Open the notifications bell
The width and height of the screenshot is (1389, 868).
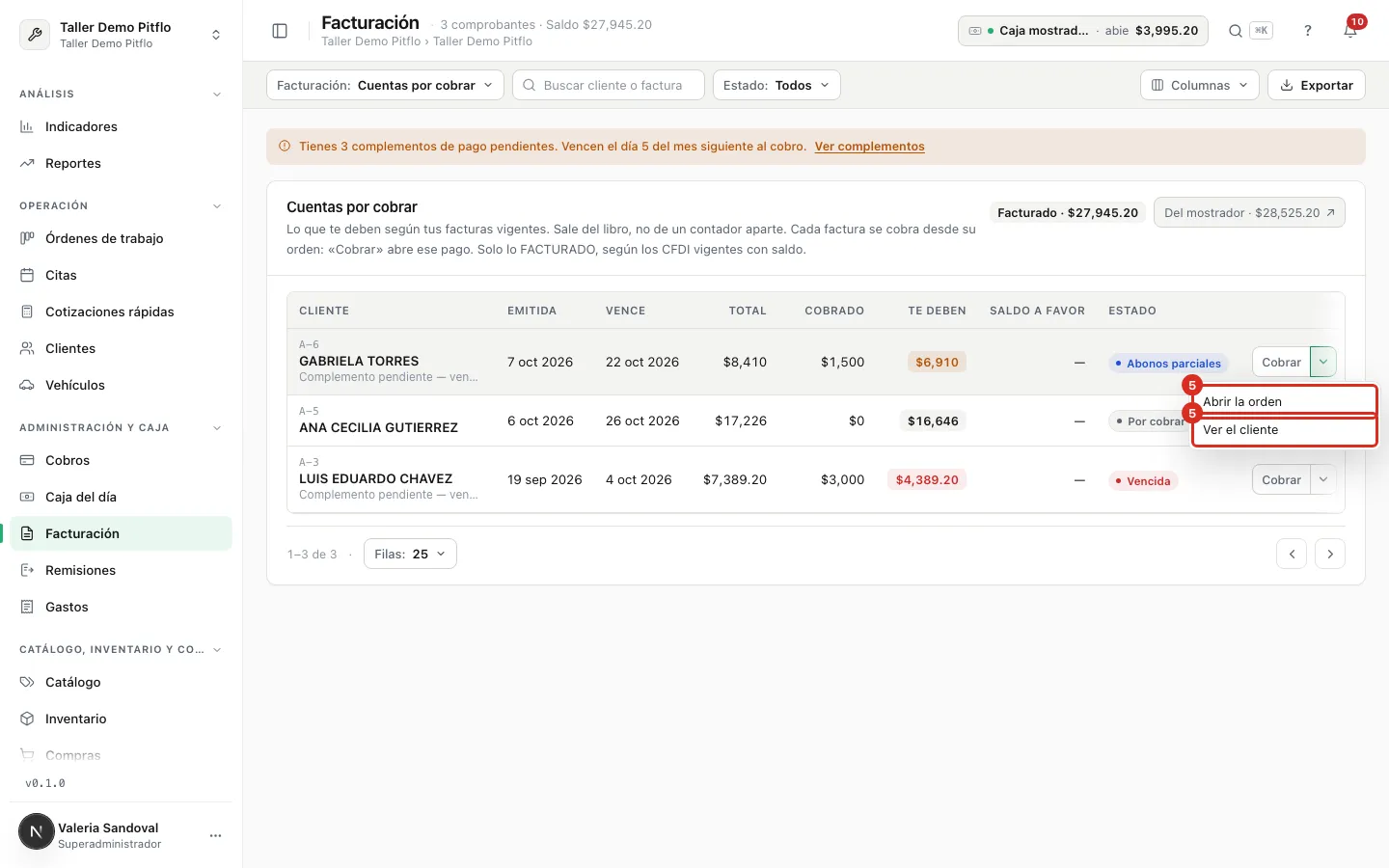[1350, 31]
